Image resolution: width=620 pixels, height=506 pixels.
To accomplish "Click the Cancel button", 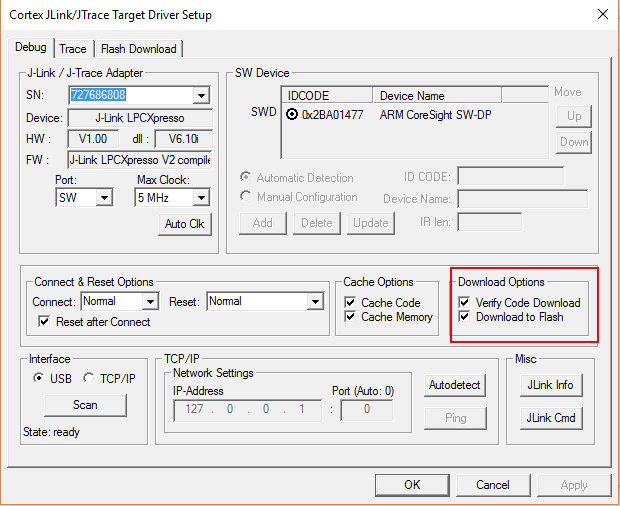I will pyautogui.click(x=493, y=485).
